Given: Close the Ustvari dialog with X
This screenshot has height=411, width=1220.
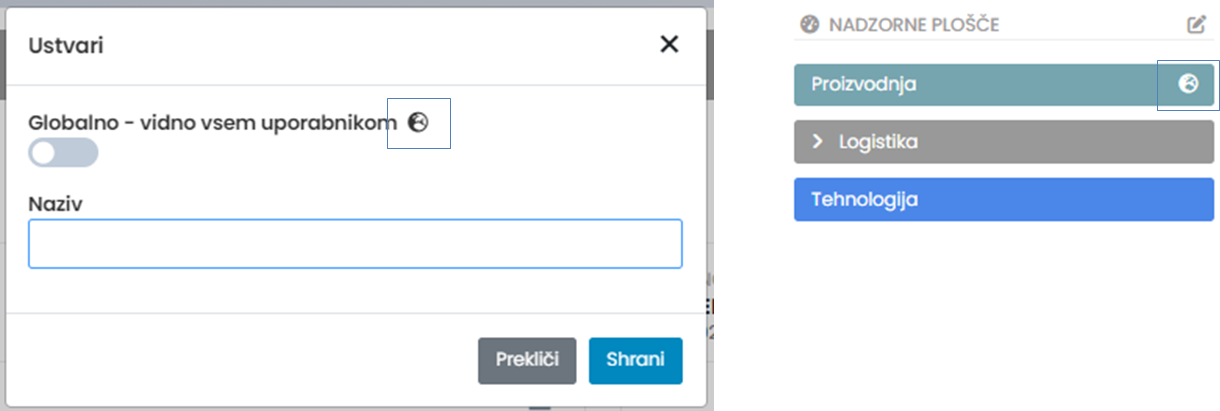Looking at the screenshot, I should point(669,44).
